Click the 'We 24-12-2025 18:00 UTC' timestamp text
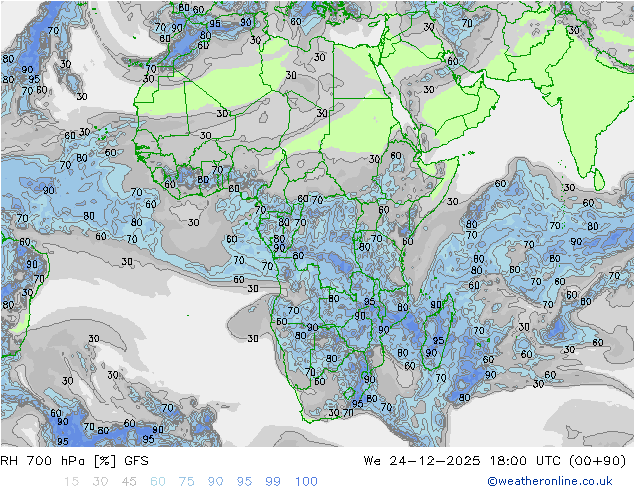 [462, 461]
